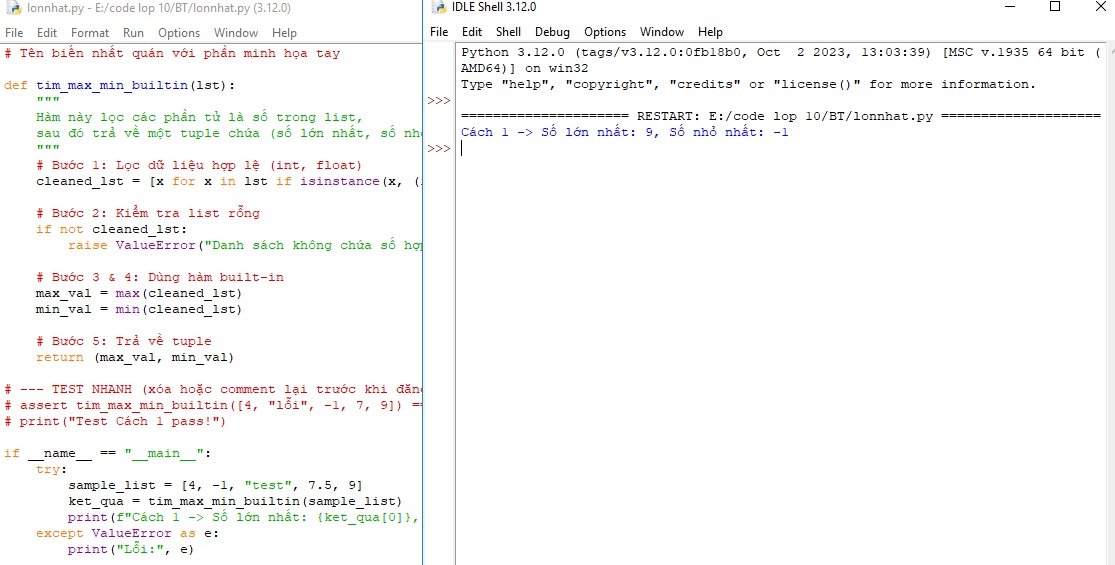
Task: Click 'return (max_val, min_val)' line
Action: [135, 357]
